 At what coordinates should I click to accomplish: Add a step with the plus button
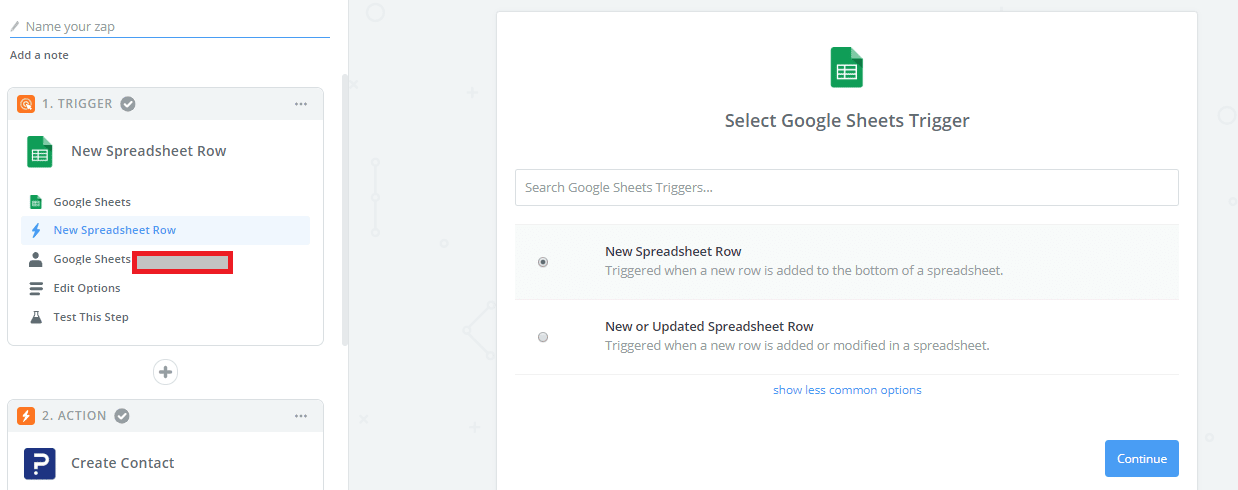[x=165, y=372]
